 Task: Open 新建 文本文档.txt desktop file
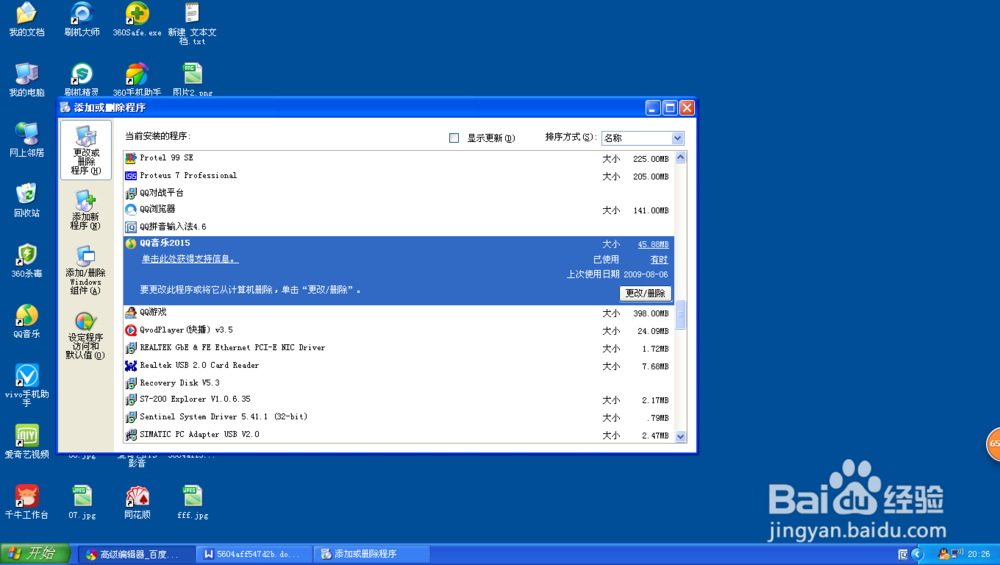[x=192, y=24]
